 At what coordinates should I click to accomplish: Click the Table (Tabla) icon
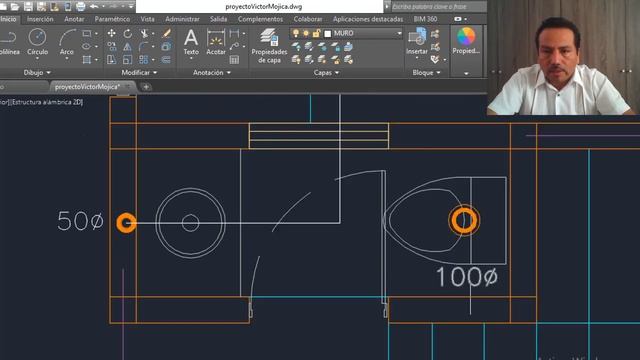click(x=234, y=60)
